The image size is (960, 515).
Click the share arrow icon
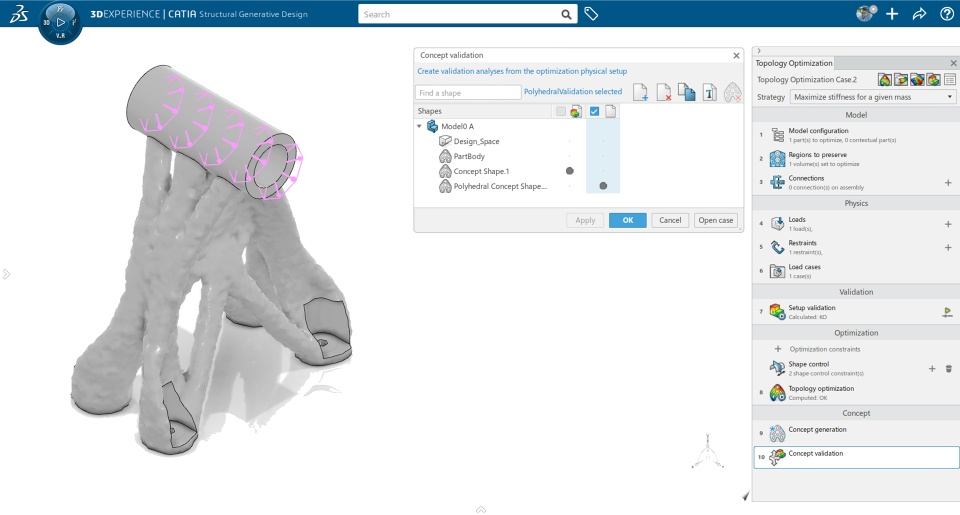click(x=919, y=13)
